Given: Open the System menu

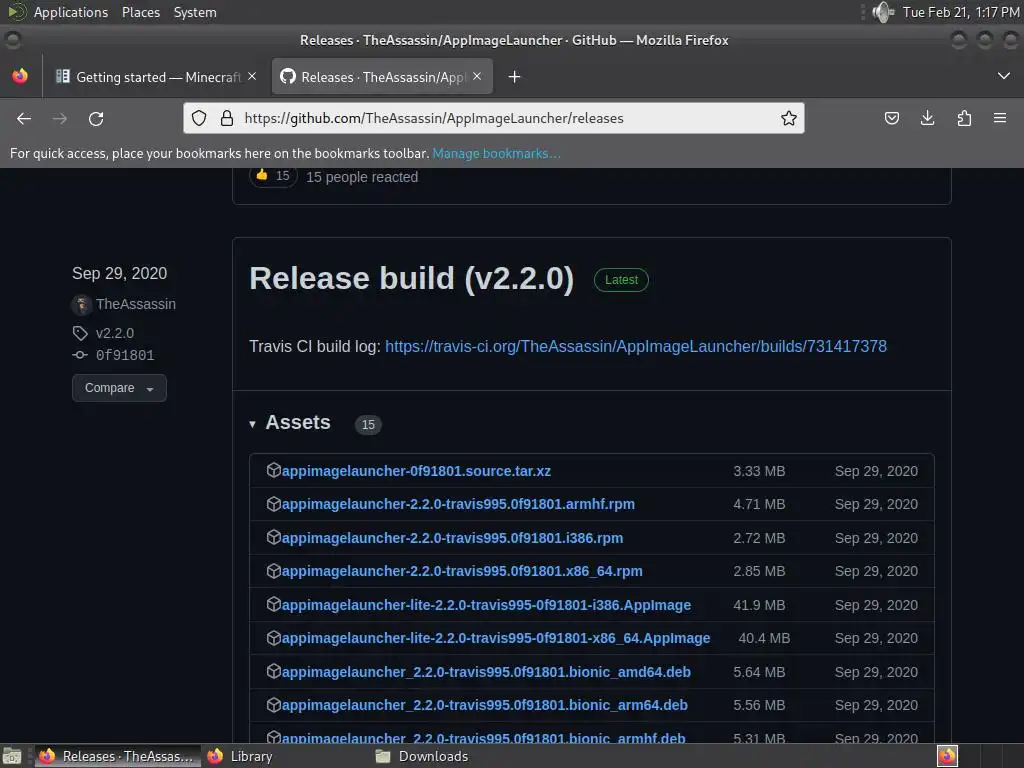Looking at the screenshot, I should pyautogui.click(x=195, y=12).
